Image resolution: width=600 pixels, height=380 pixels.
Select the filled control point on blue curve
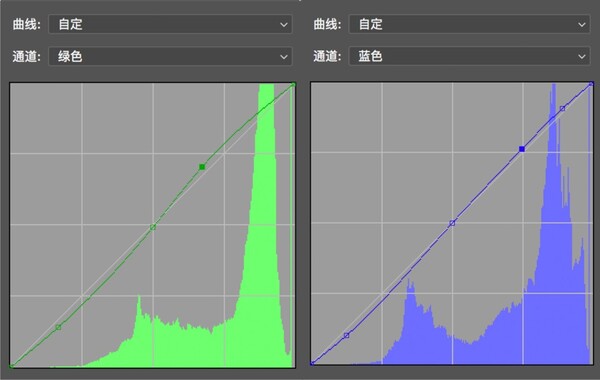(522, 149)
